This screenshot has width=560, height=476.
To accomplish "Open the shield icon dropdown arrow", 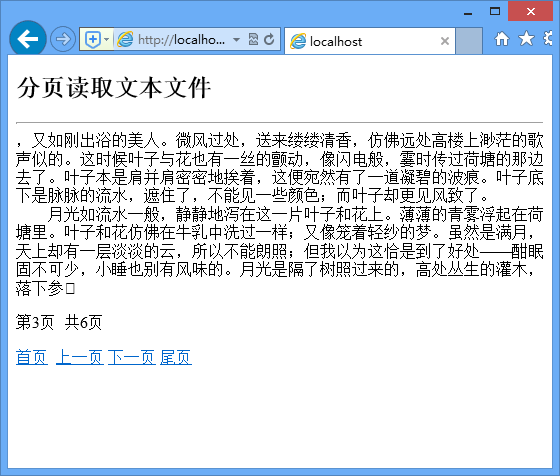I will click(x=107, y=39).
